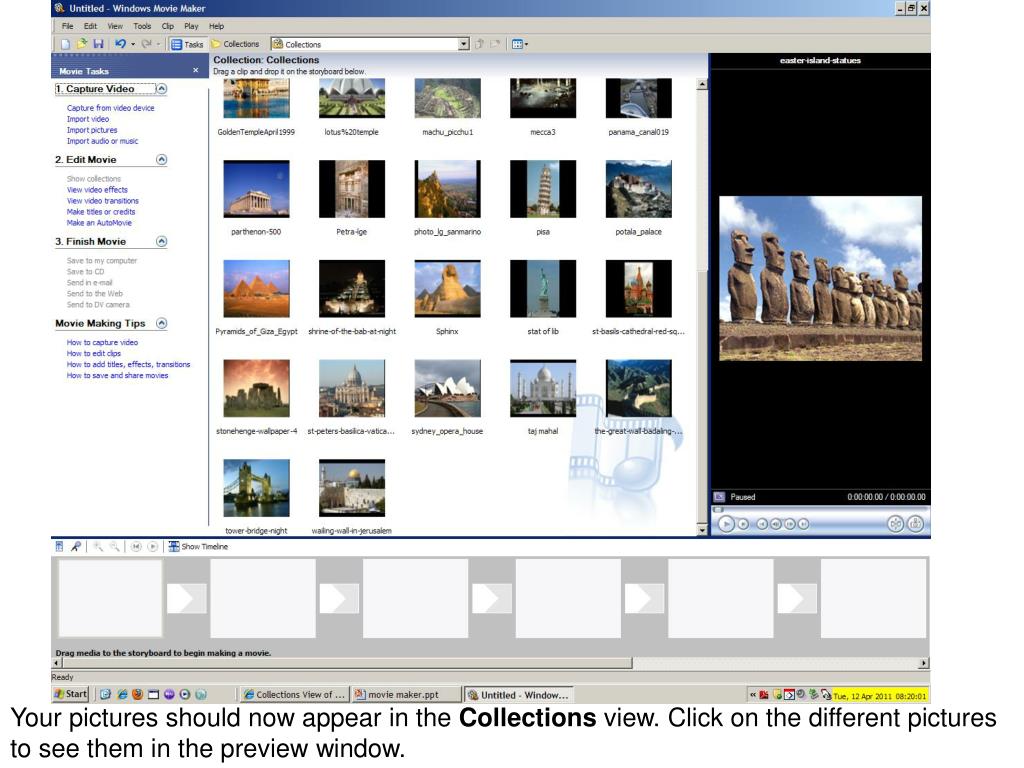Toggle the Tasks pane button
The height and width of the screenshot is (768, 1024).
(187, 44)
